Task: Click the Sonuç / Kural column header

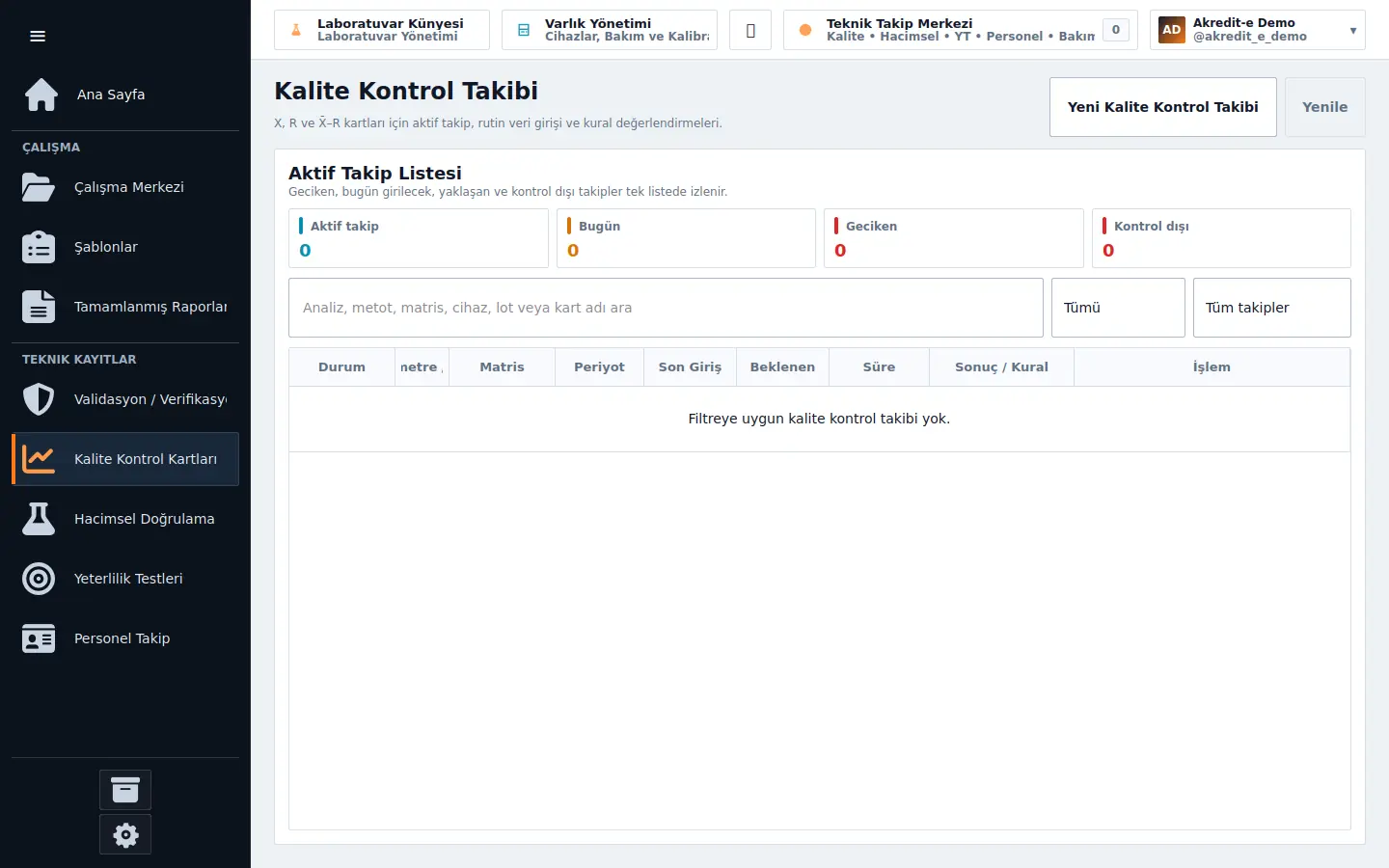Action: (1001, 367)
